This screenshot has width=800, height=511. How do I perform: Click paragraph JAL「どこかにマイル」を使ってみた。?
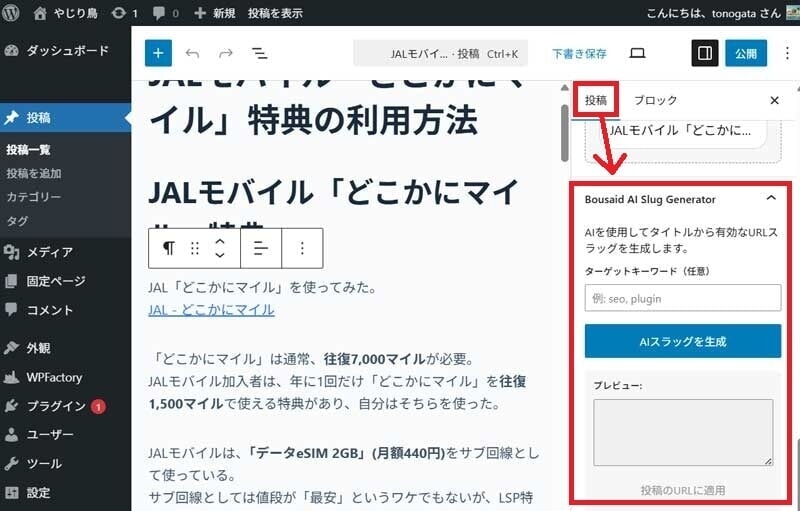click(263, 288)
